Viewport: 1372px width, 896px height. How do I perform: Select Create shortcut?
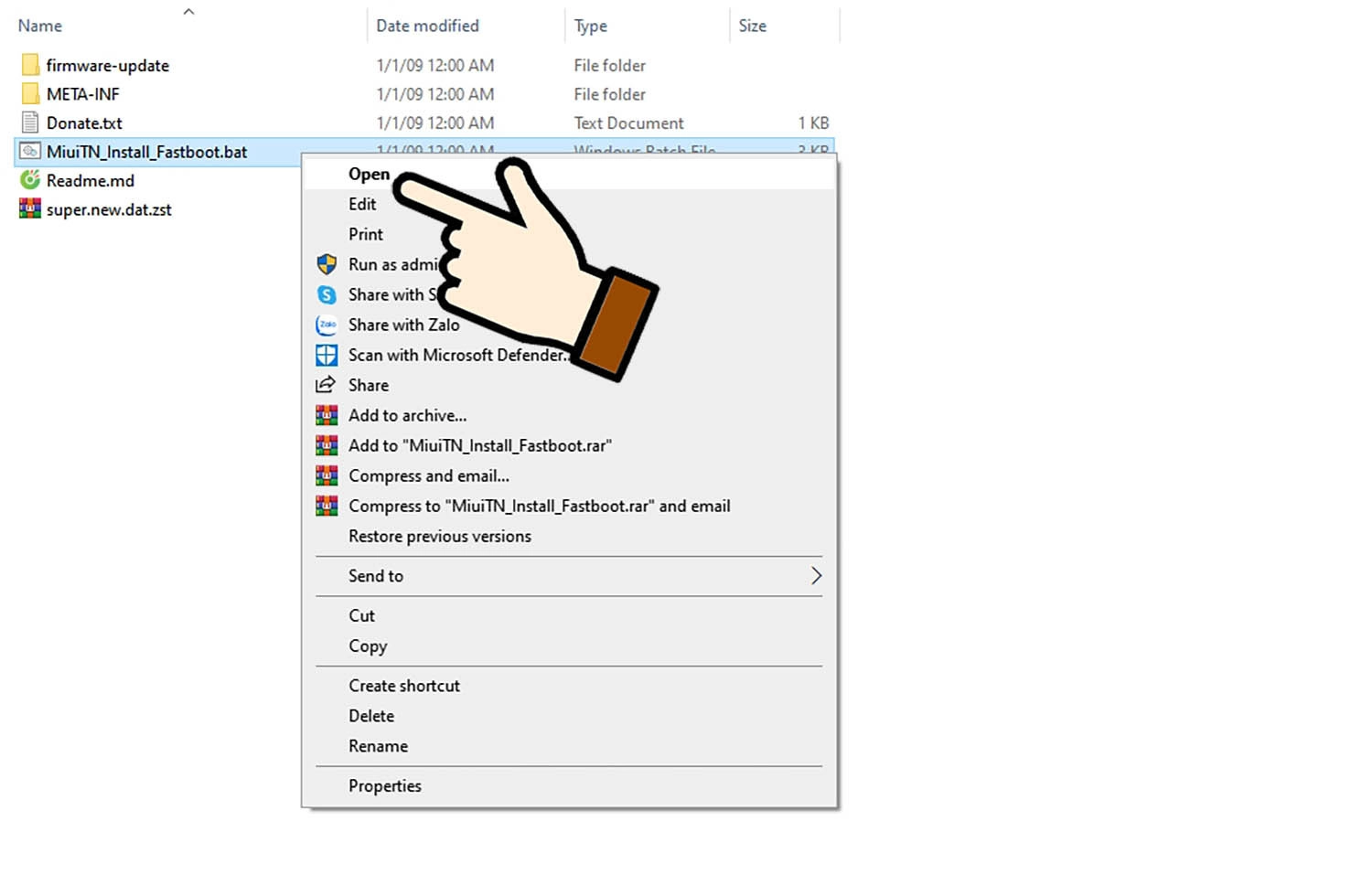(404, 686)
